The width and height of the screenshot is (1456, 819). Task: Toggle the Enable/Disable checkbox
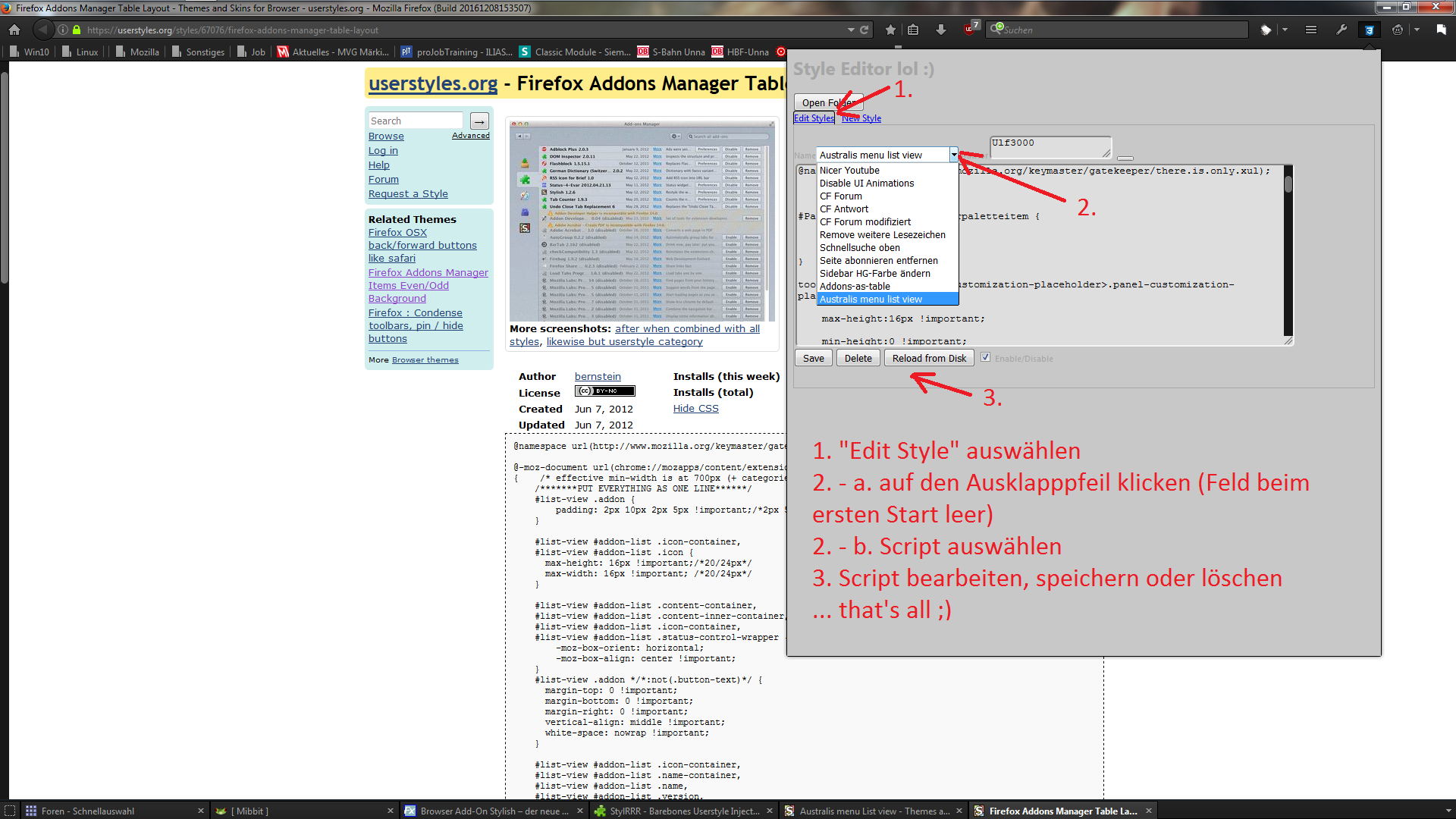point(985,357)
